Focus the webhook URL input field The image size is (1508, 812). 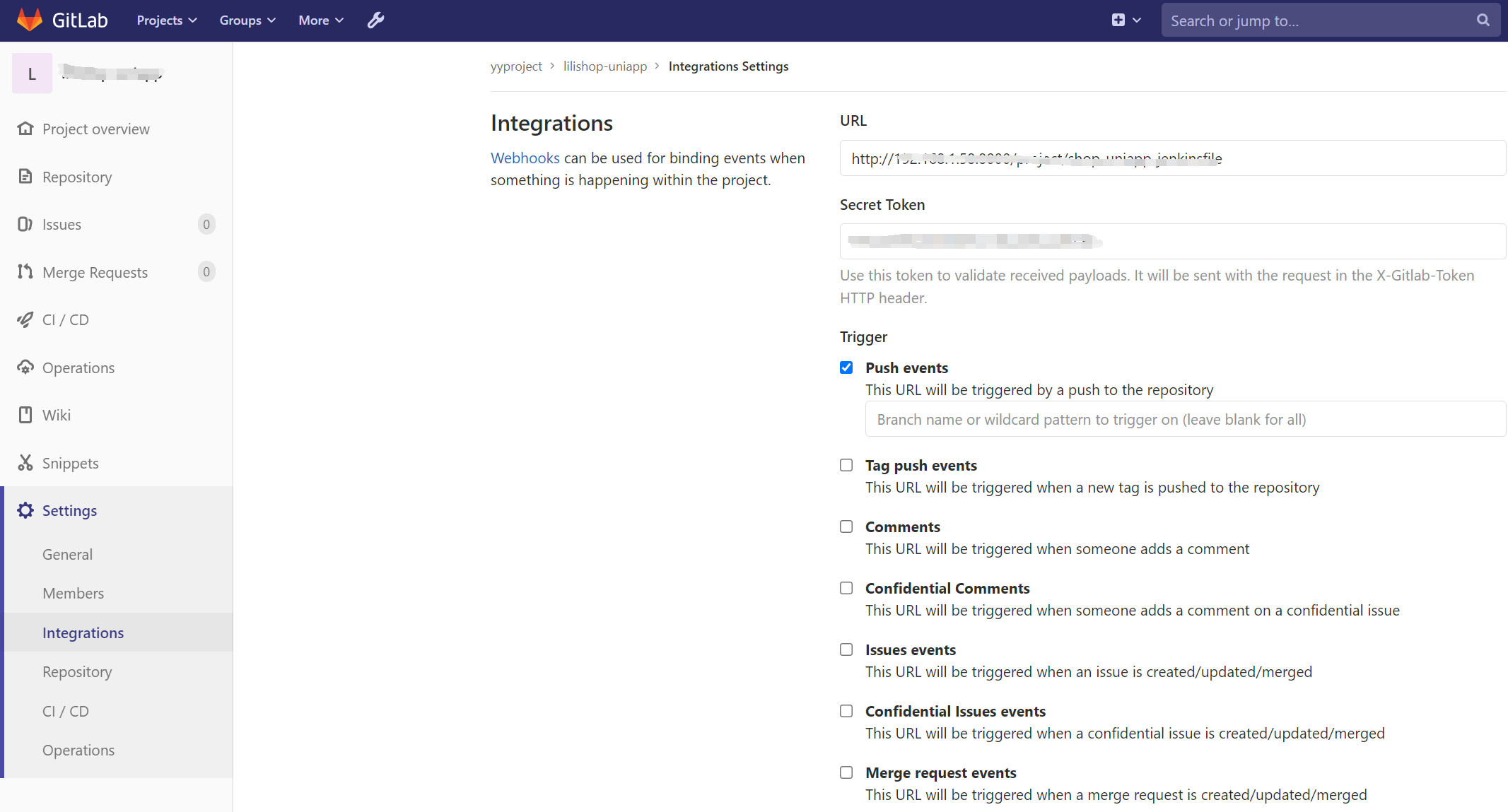click(x=1172, y=158)
